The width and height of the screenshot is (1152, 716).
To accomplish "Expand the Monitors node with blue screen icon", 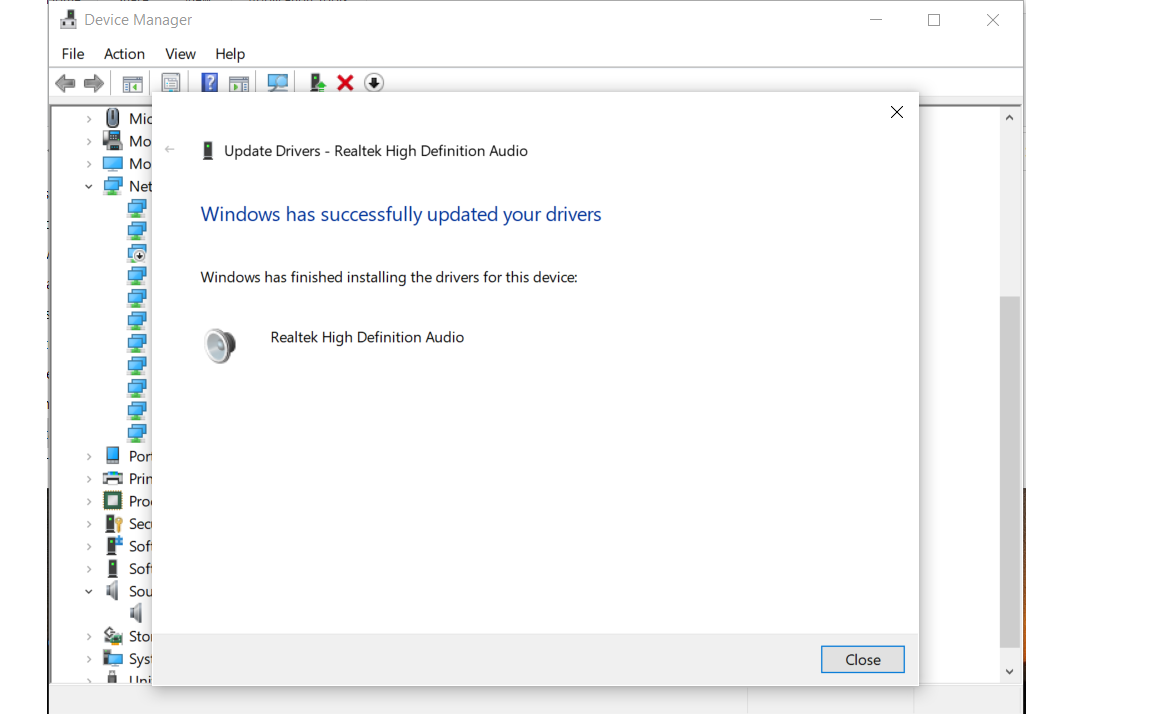I will click(89, 164).
